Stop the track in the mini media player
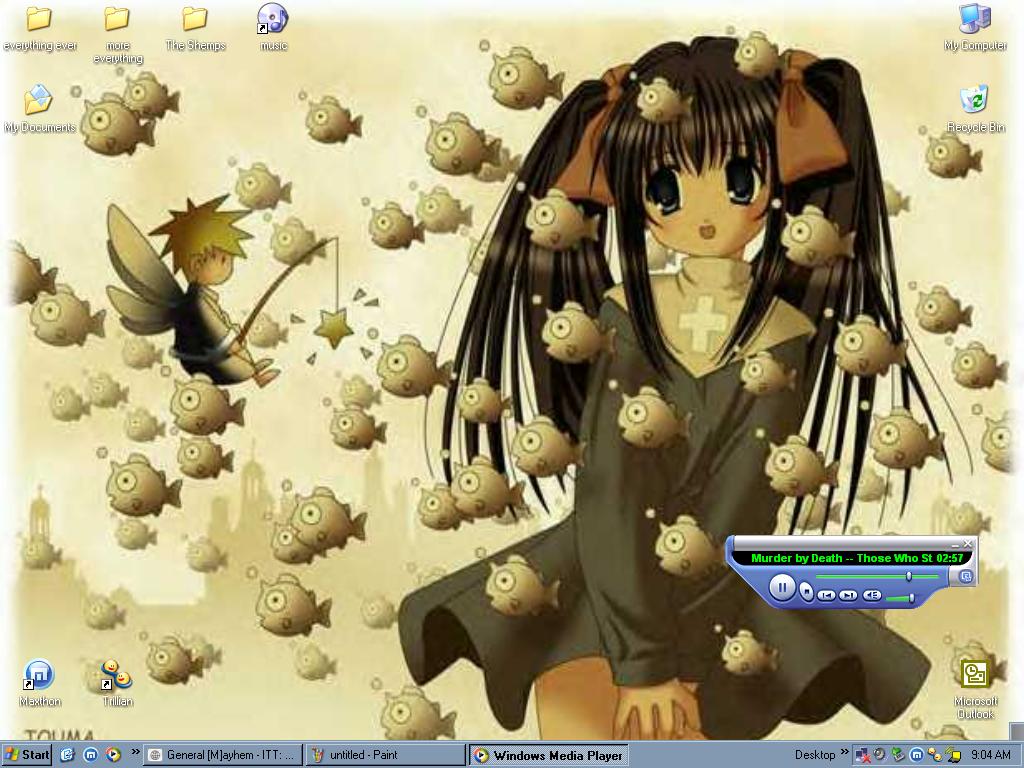Screen dimensions: 1024x768 pyautogui.click(x=807, y=592)
